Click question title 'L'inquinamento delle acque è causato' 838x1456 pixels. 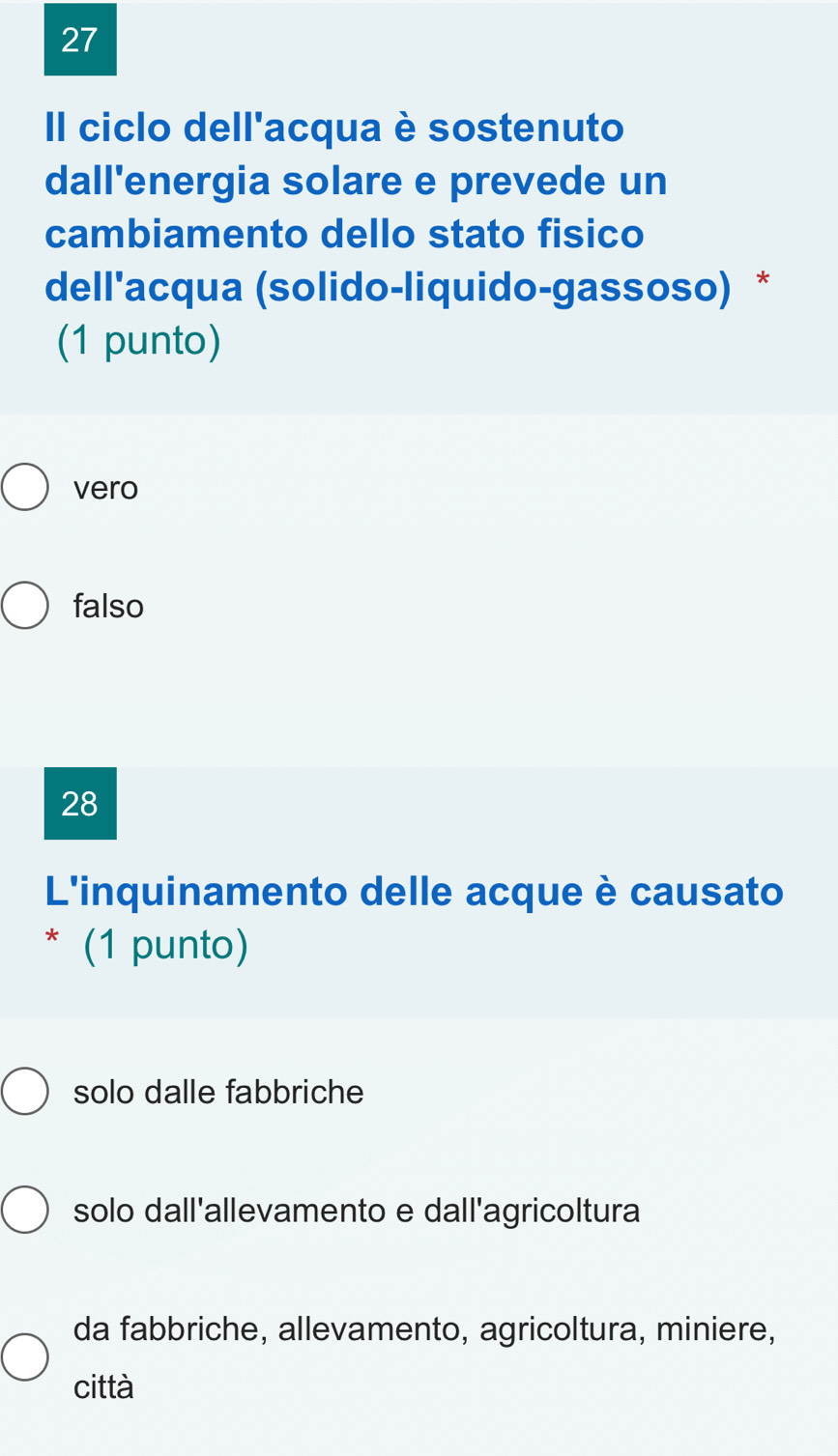(x=415, y=891)
